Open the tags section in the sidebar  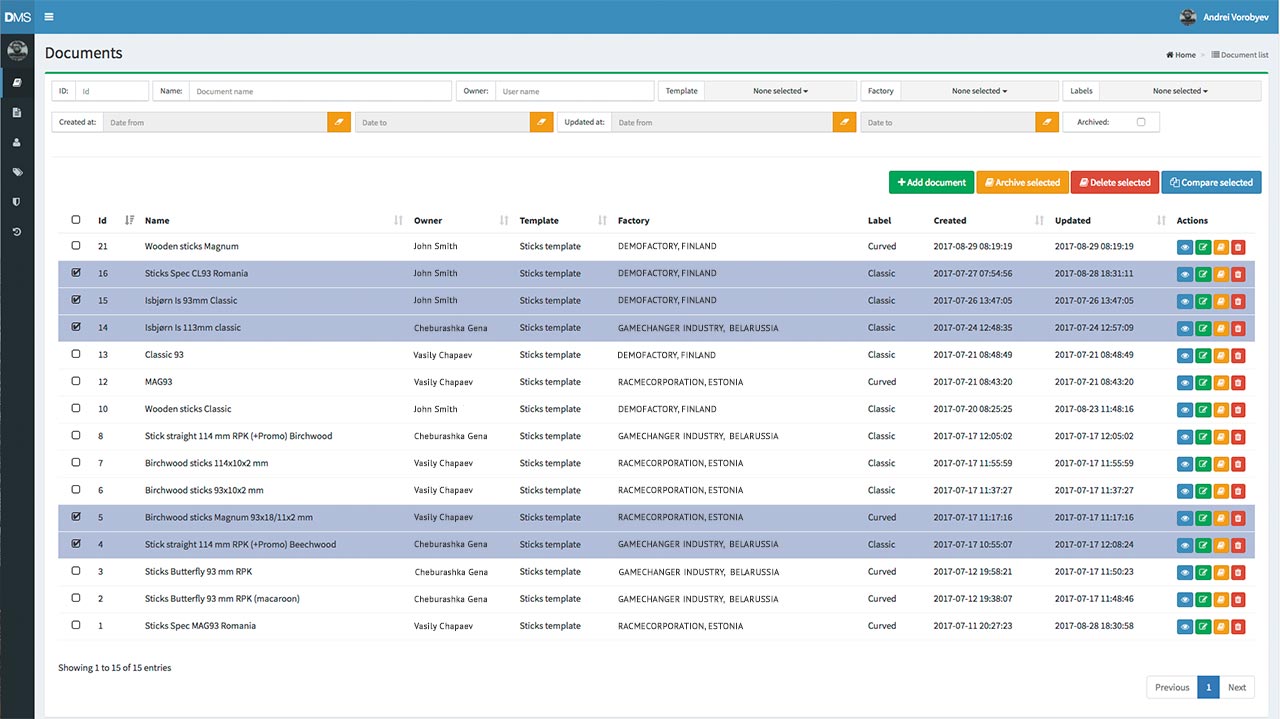[x=17, y=172]
